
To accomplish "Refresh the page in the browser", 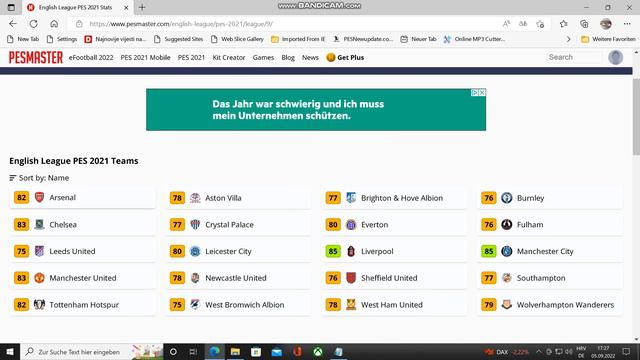I will (33, 24).
